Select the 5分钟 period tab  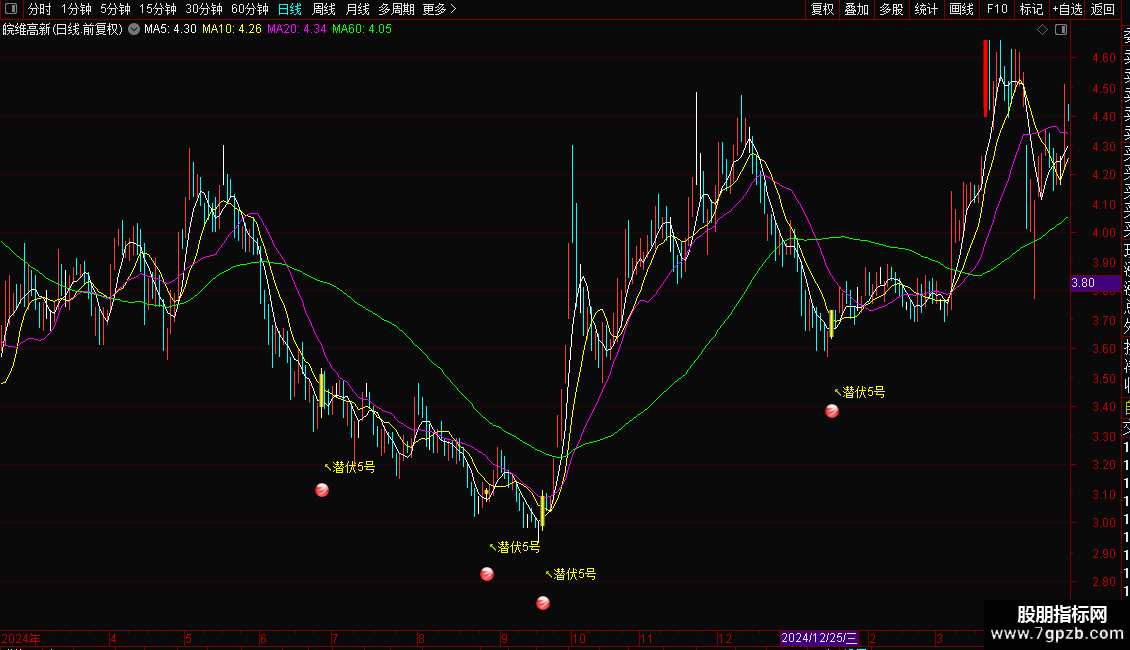click(115, 9)
